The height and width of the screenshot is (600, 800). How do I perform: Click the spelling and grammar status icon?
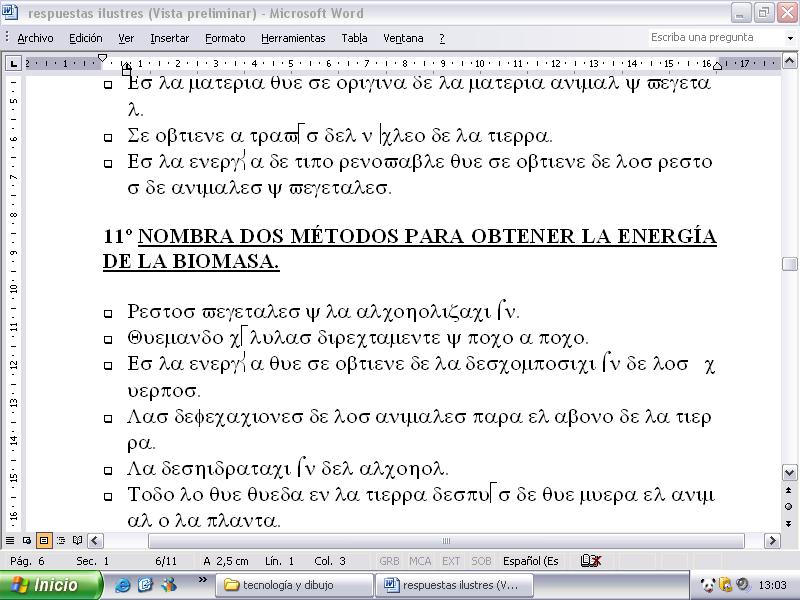pos(591,561)
